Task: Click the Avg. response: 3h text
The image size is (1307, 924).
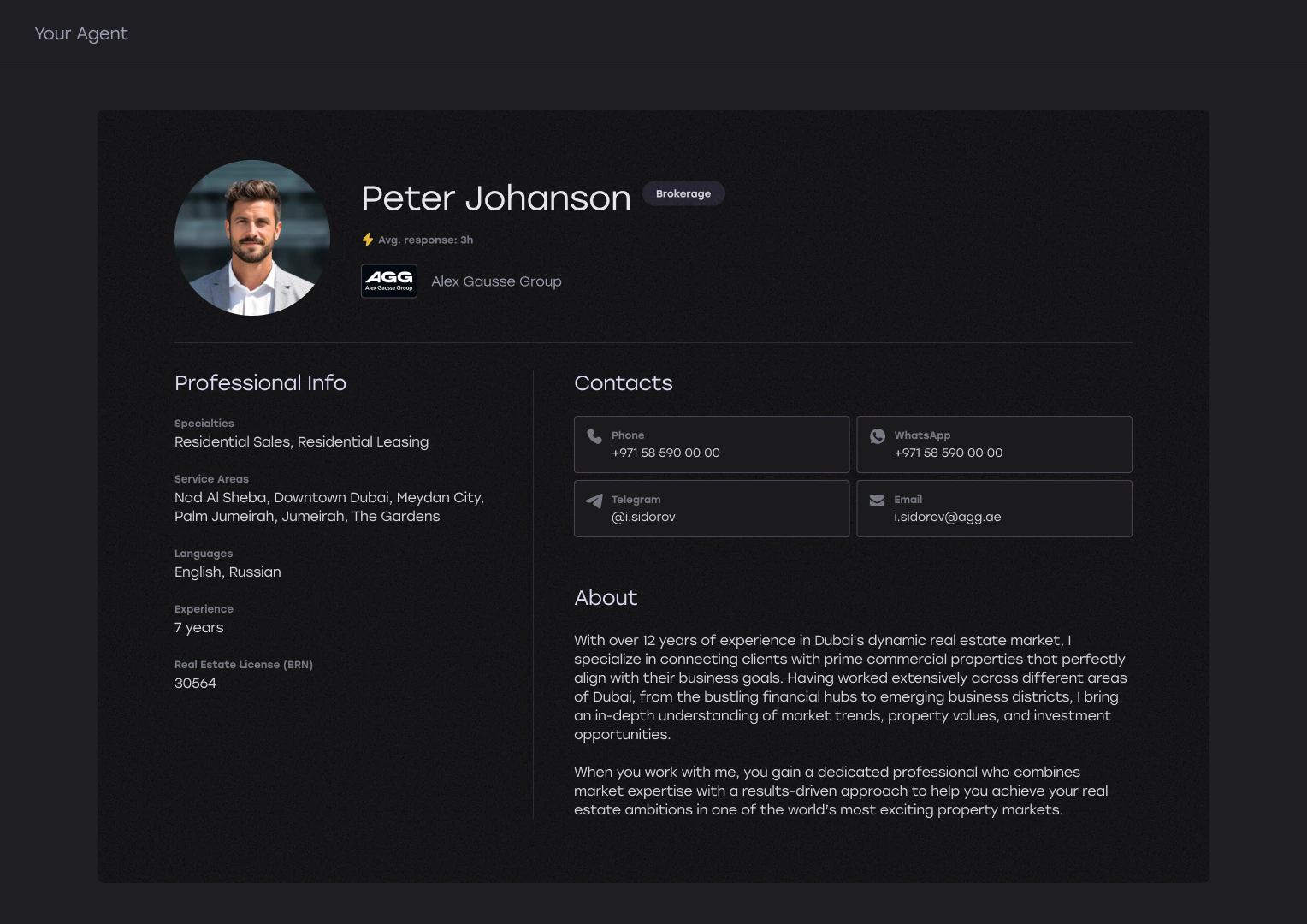Action: (x=426, y=240)
